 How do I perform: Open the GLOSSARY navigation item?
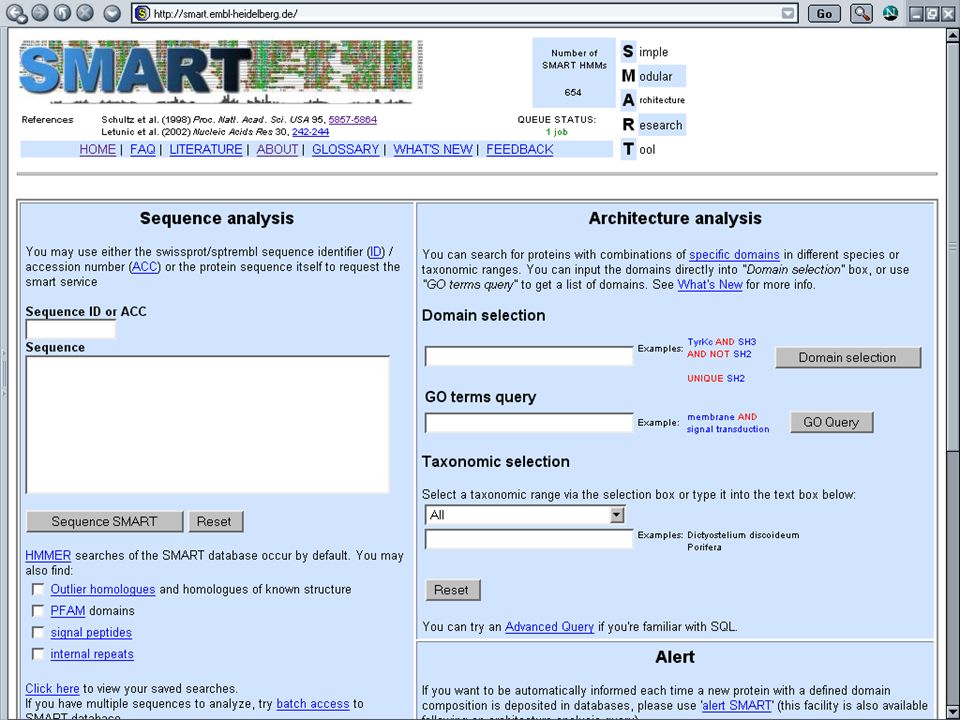point(346,149)
